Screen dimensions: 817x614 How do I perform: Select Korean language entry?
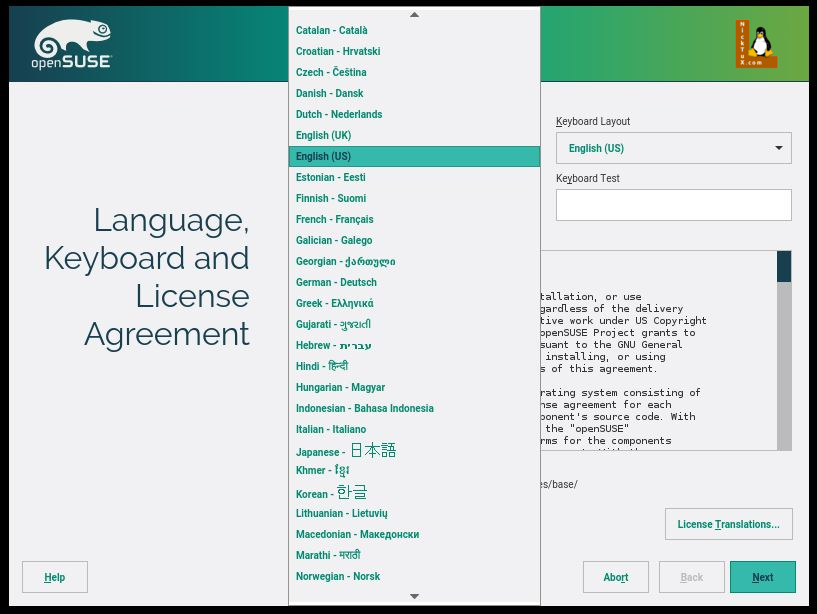coord(331,493)
